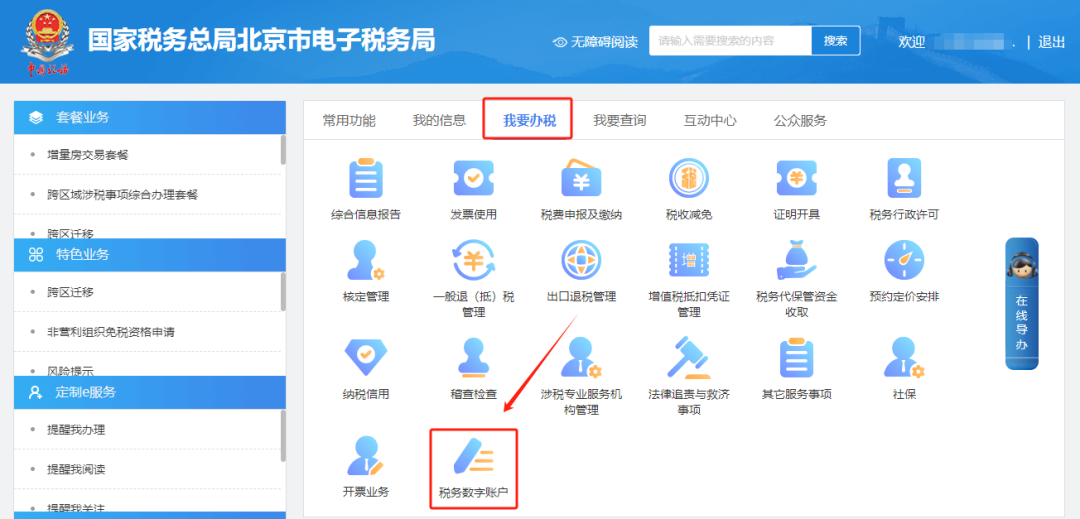Open 开票业务 icon
Image resolution: width=1080 pixels, height=519 pixels.
(366, 456)
